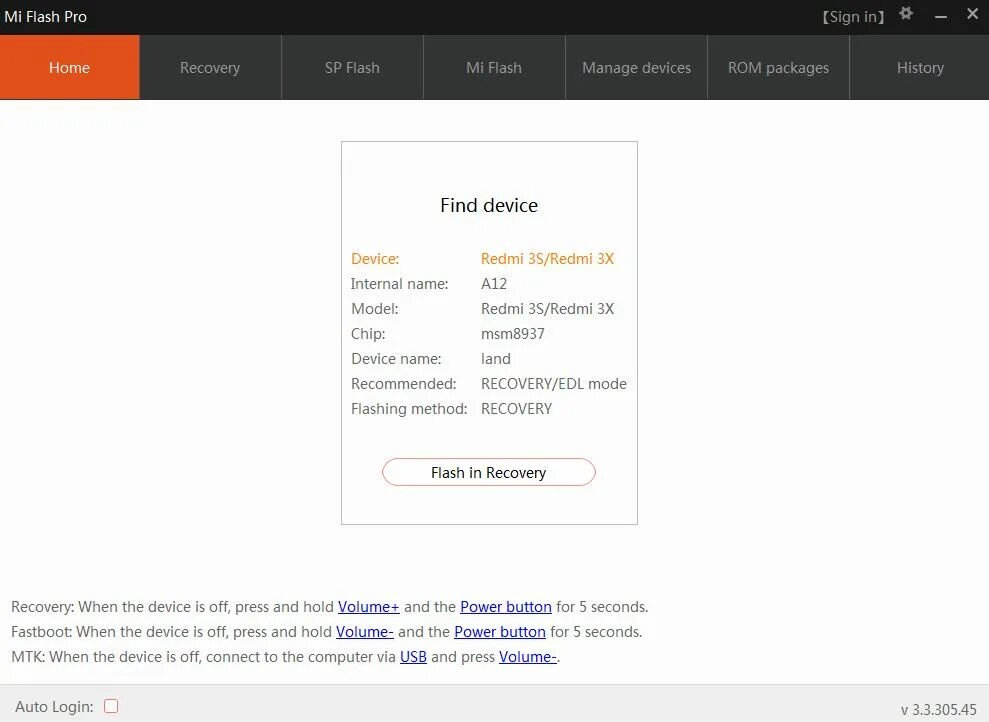Minimize the Mi Flash Pro window
The width and height of the screenshot is (989, 722).
[940, 17]
